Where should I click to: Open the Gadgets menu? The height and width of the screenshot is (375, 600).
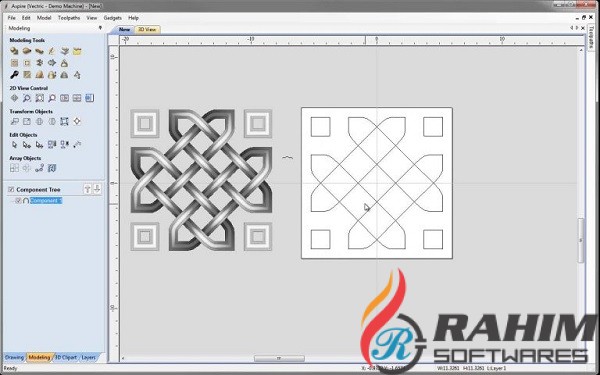112,18
